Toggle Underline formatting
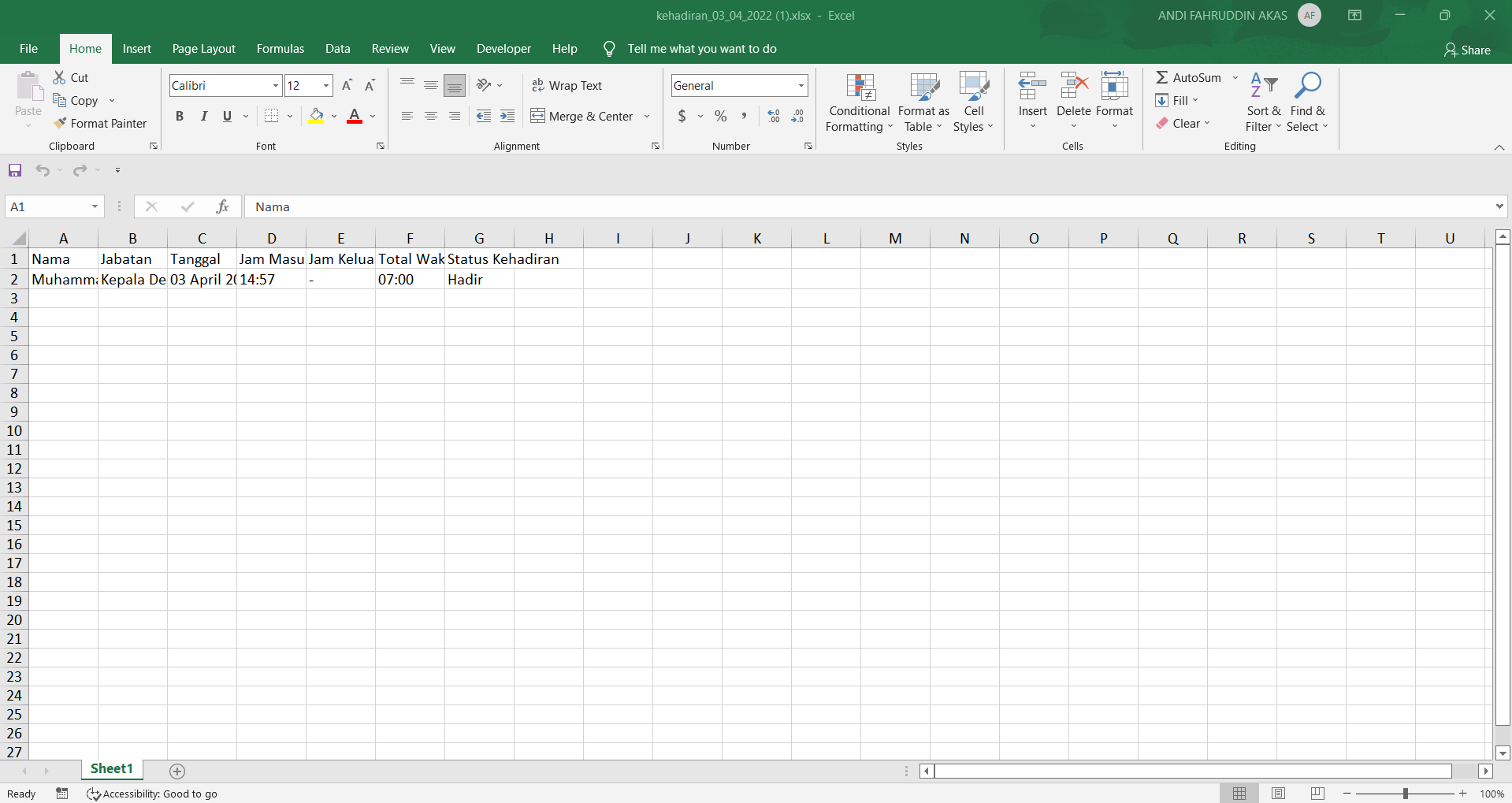This screenshot has height=803, width=1512. coord(227,116)
